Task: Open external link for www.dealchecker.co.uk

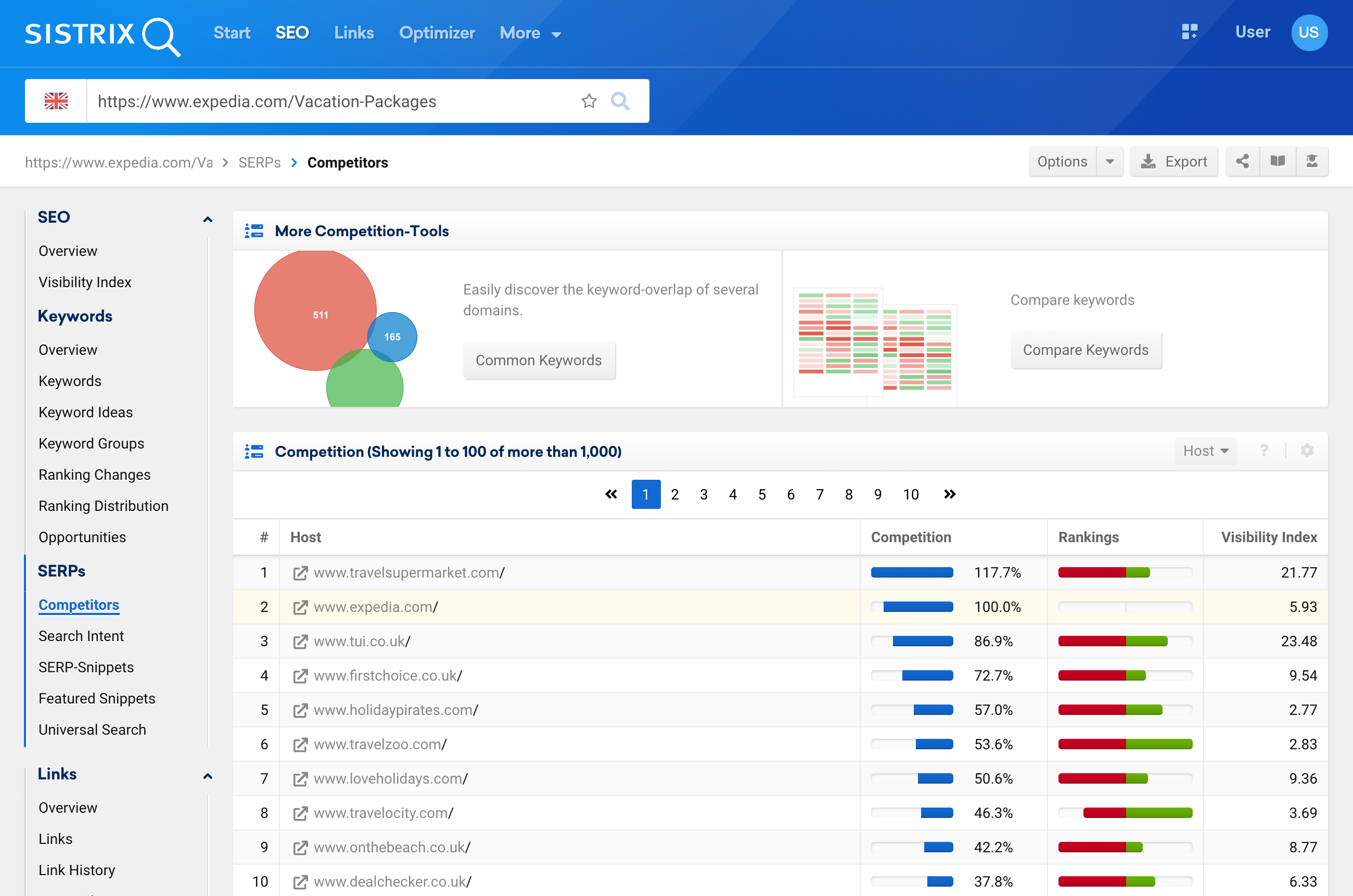Action: 300,882
